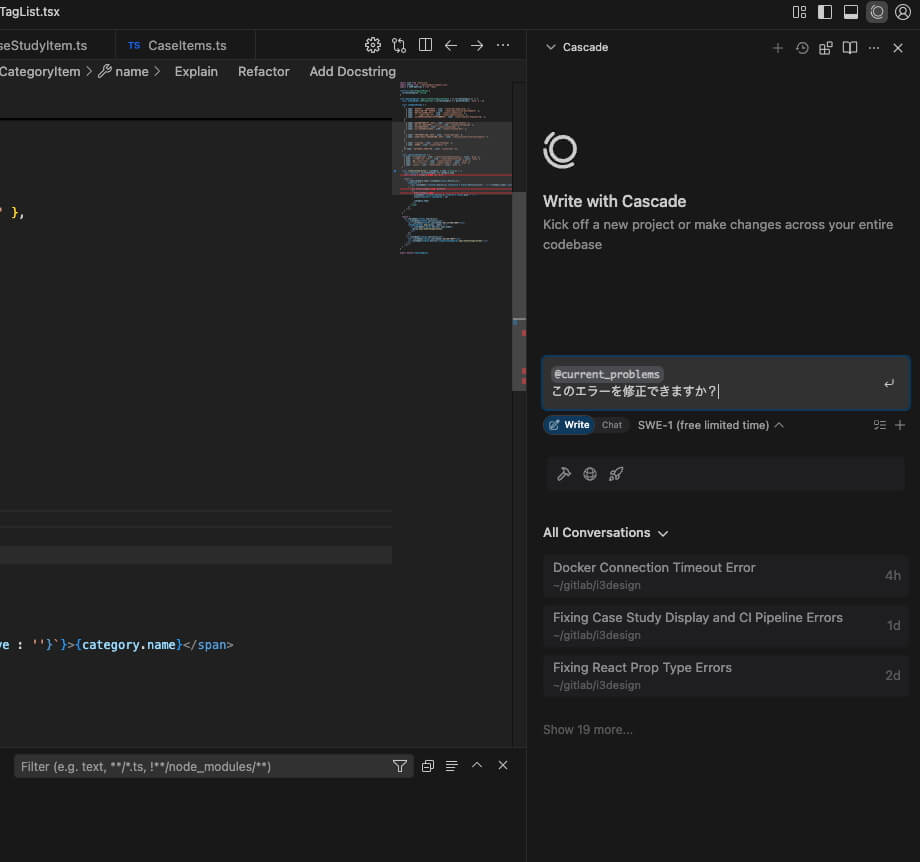Open the Docker Connection Timeout Error conversation

pos(726,576)
